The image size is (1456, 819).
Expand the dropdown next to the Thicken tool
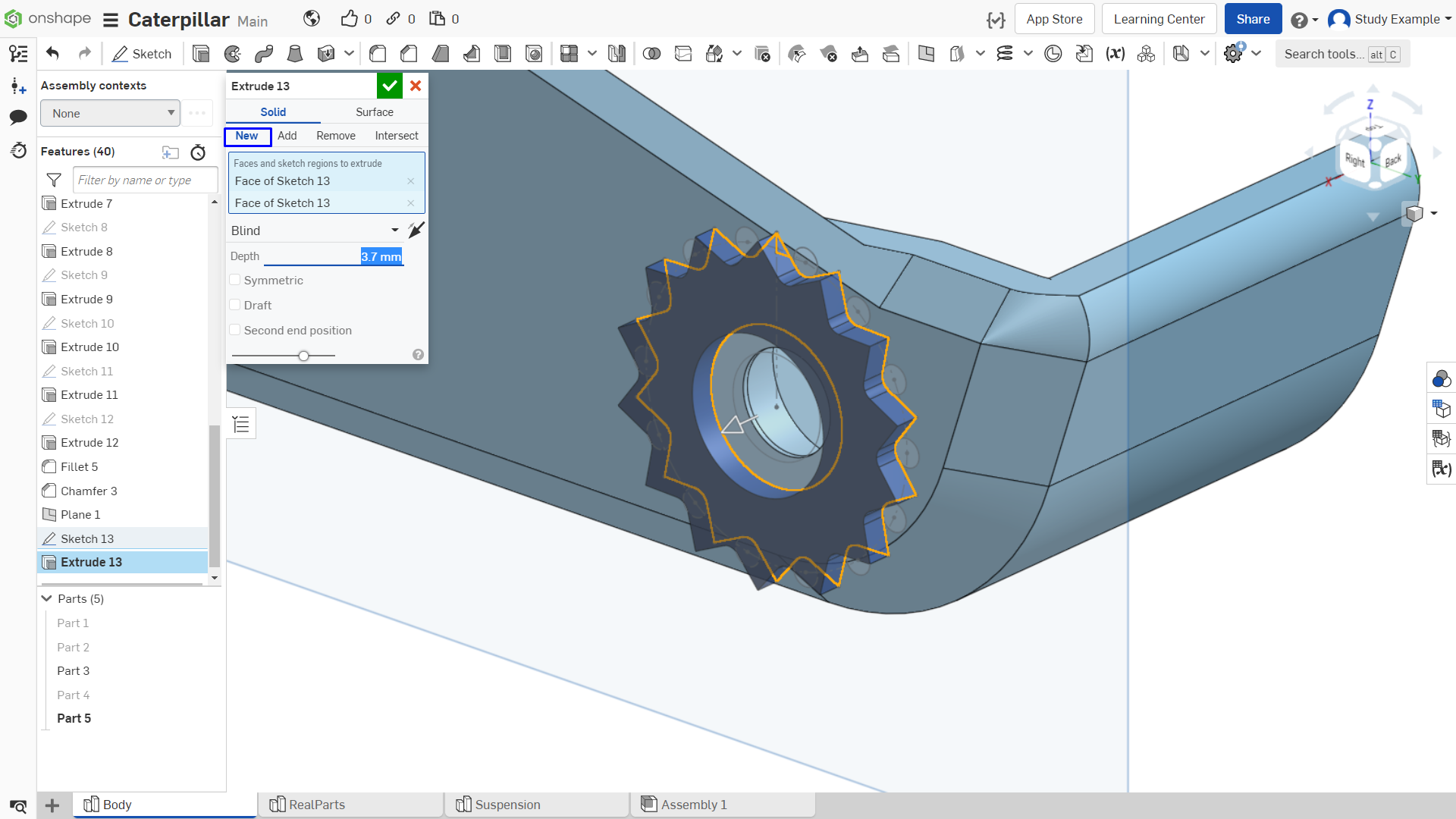click(x=349, y=54)
